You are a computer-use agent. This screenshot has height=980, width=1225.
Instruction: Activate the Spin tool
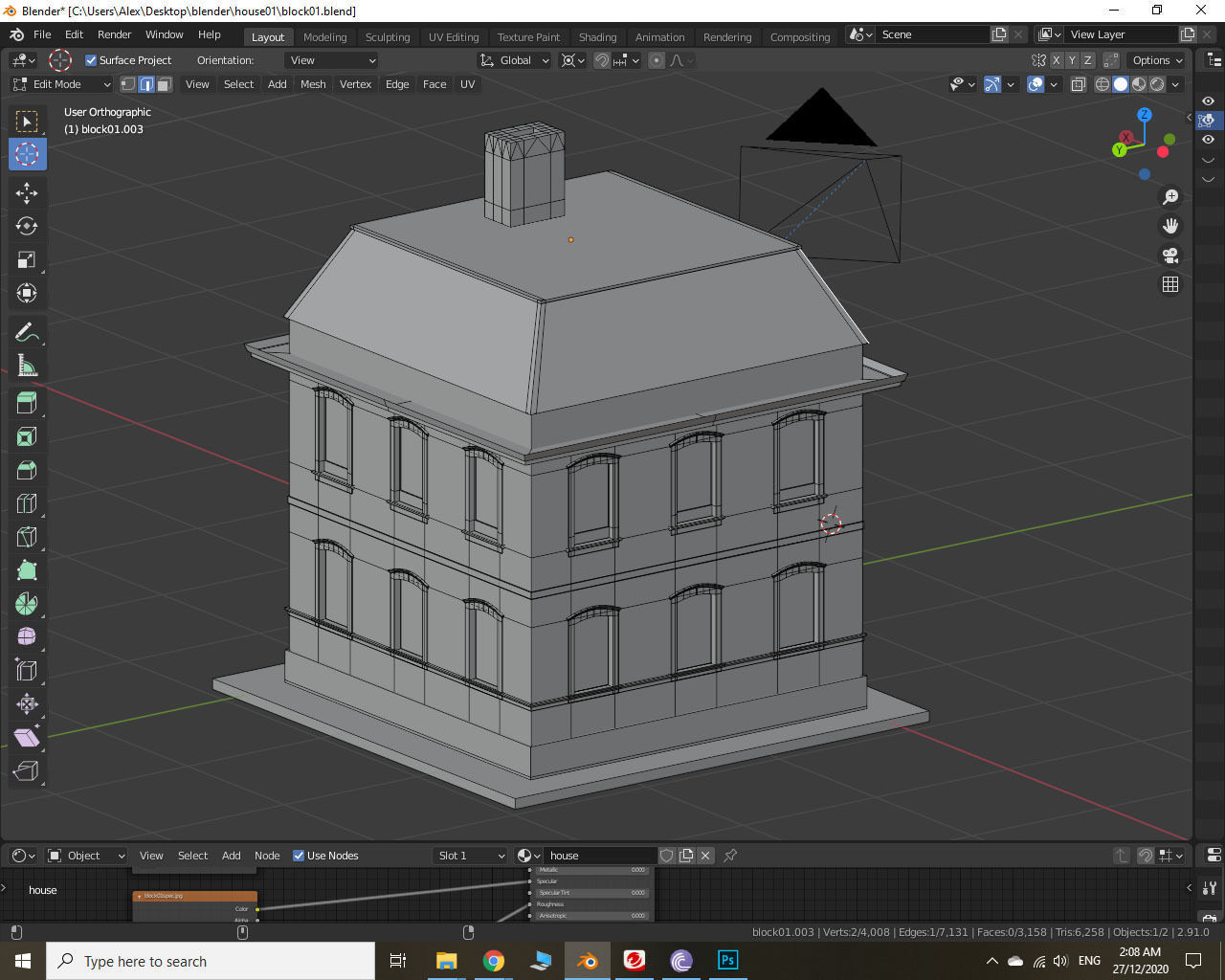27,604
